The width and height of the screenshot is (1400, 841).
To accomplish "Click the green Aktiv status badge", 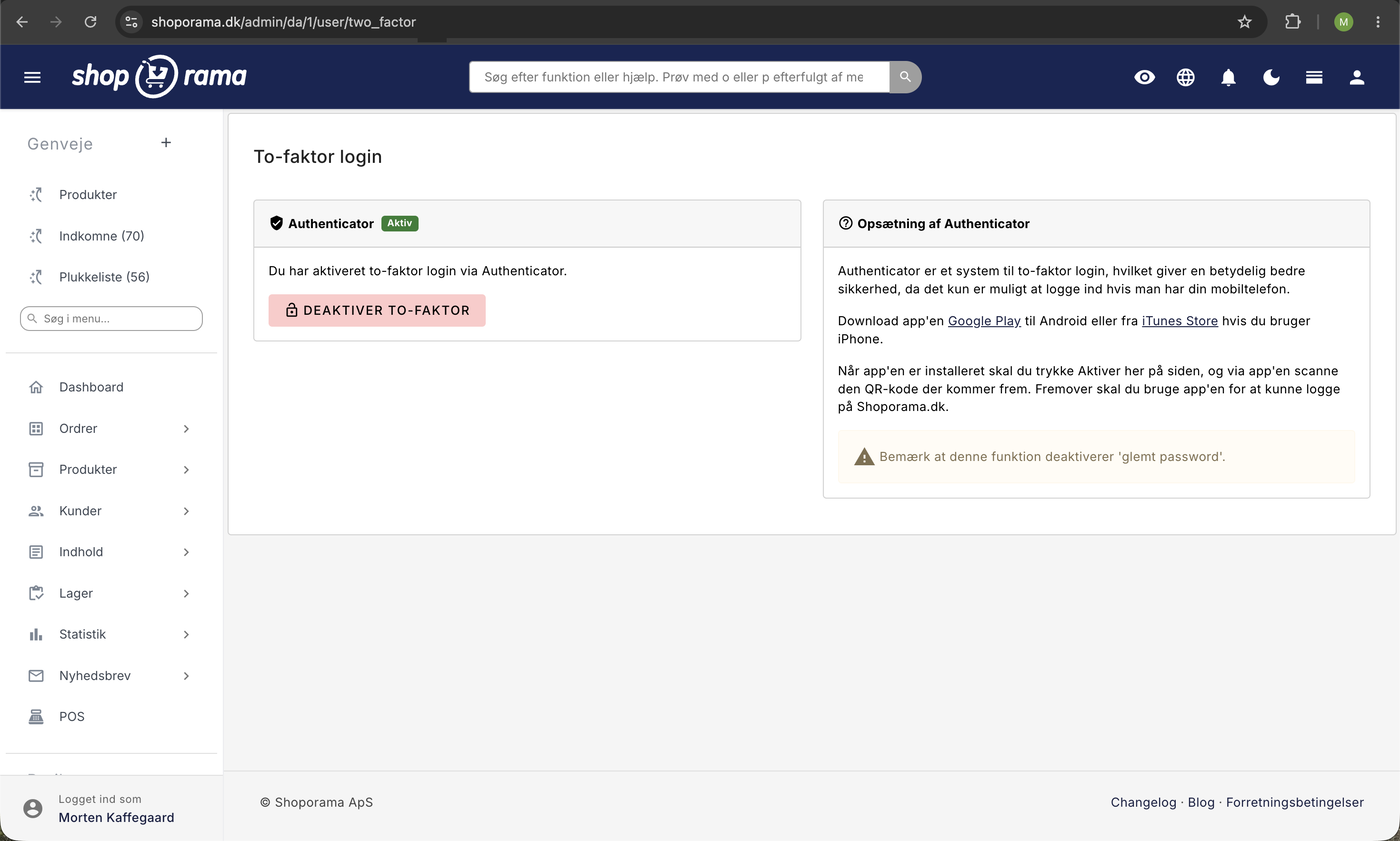I will pos(400,223).
